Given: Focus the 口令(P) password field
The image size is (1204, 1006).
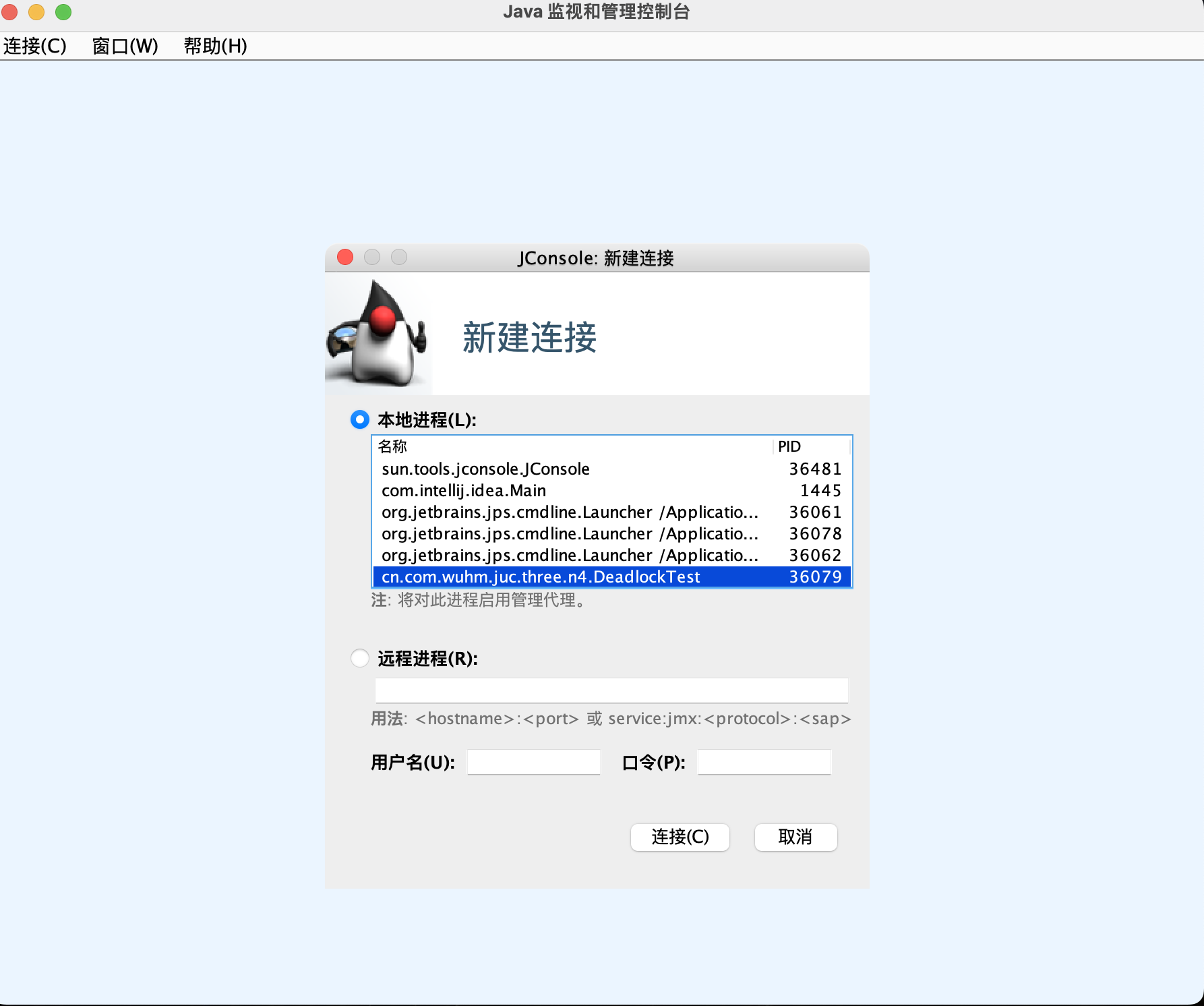Looking at the screenshot, I should point(764,762).
